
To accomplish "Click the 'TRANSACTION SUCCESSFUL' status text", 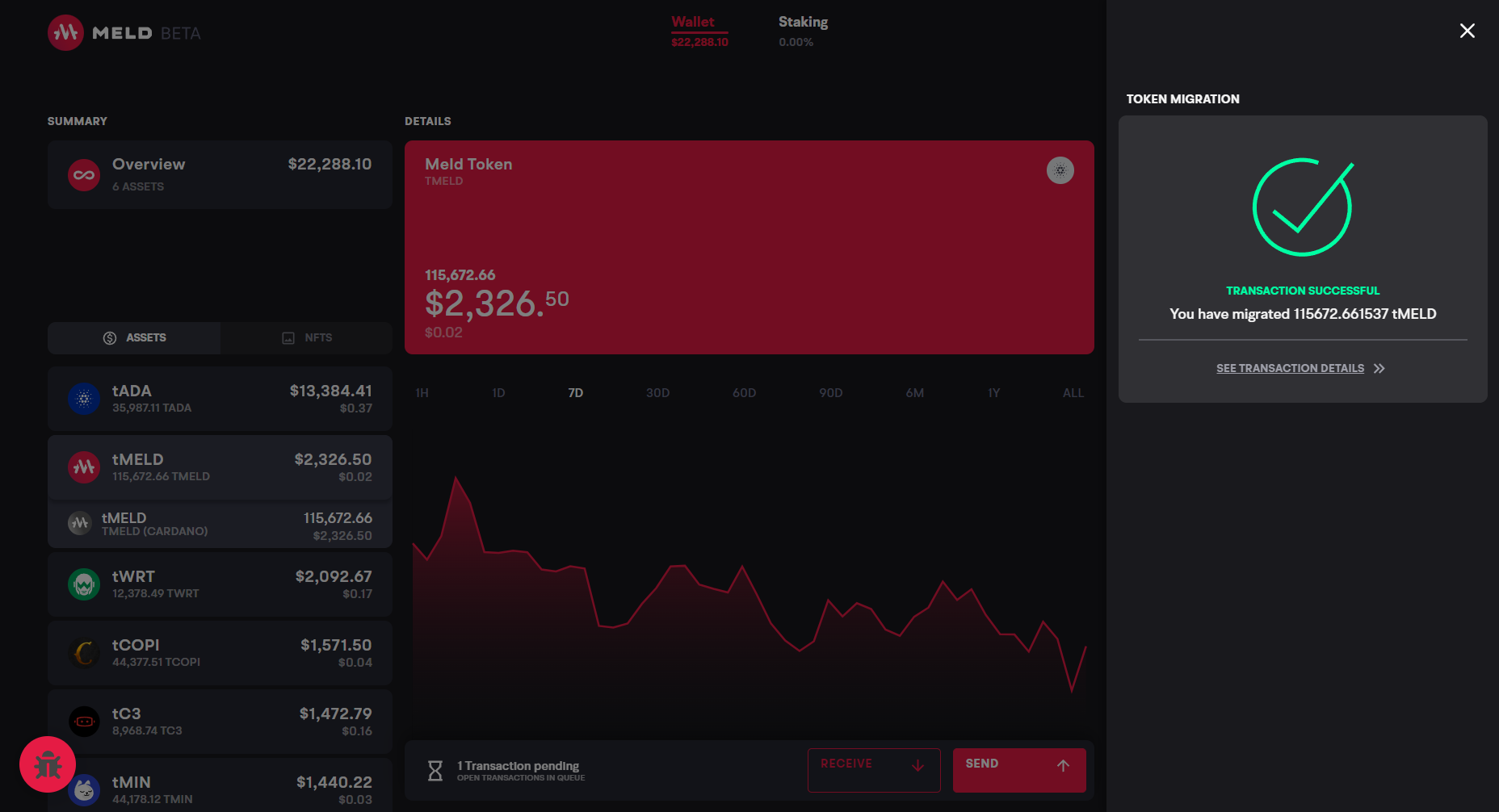I will tap(1303, 291).
